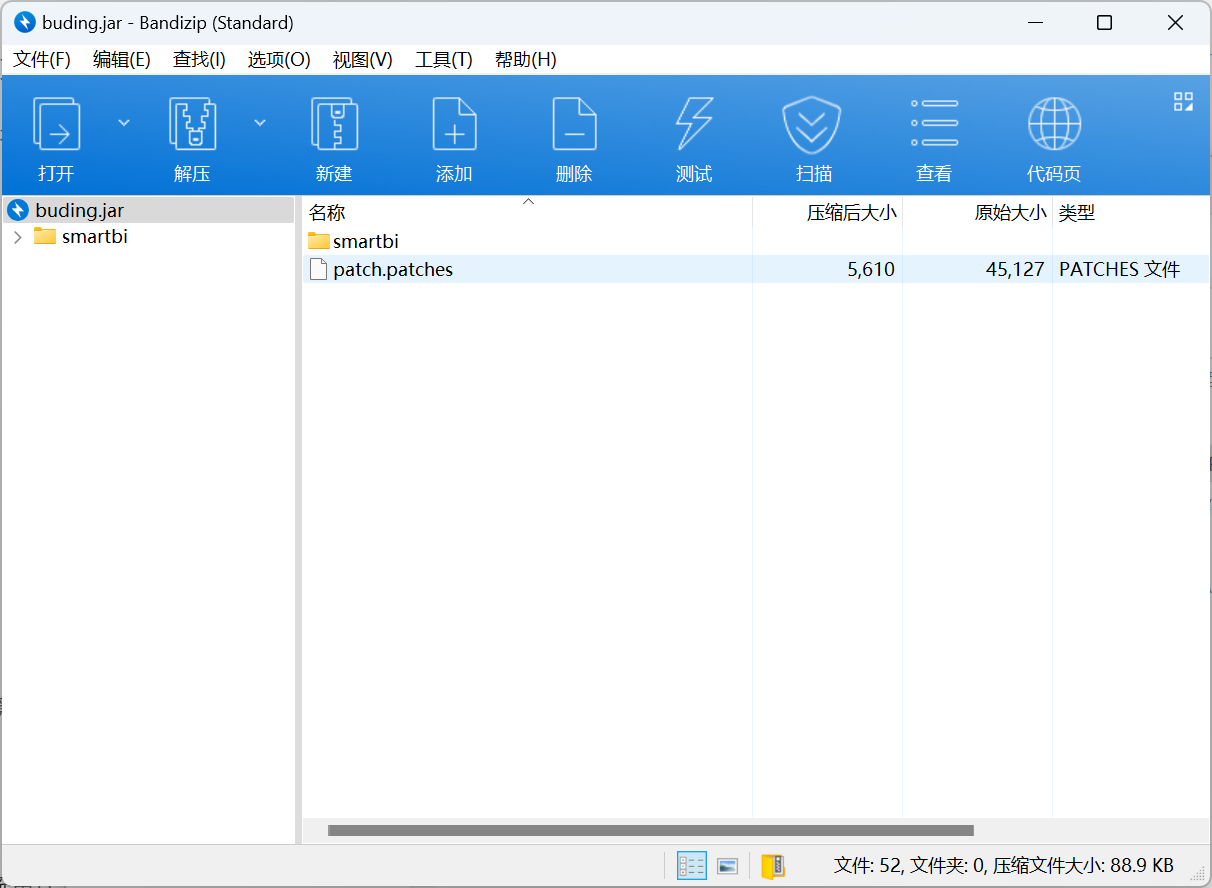Click the original size value 45,127
Viewport: 1212px width, 888px height.
click(x=1014, y=269)
